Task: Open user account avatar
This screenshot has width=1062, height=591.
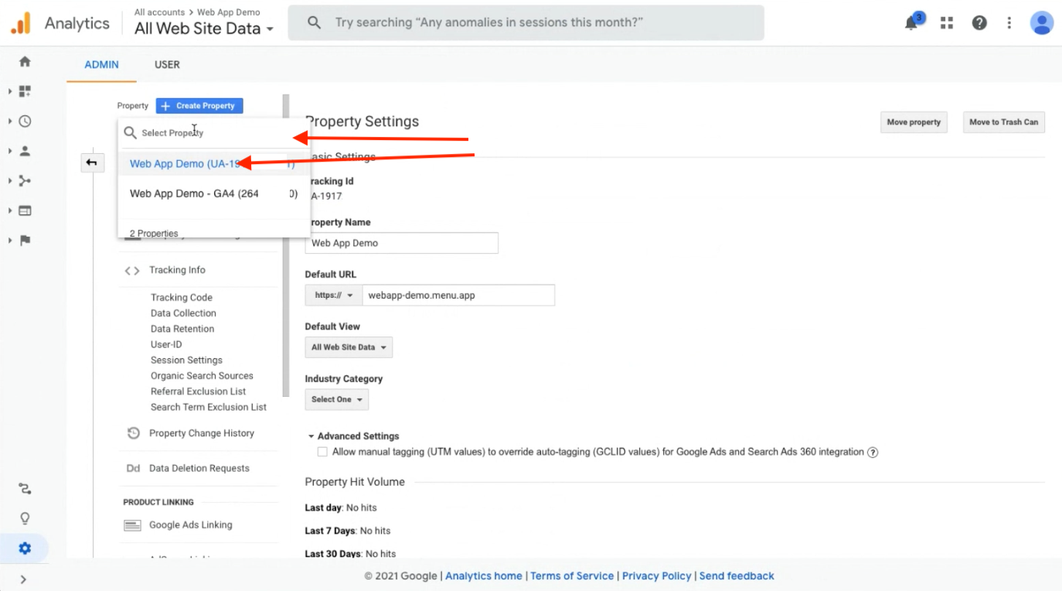Action: [x=1041, y=23]
